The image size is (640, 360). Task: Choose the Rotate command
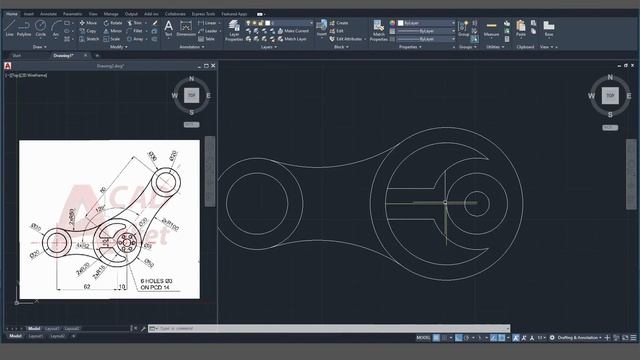[x=113, y=23]
